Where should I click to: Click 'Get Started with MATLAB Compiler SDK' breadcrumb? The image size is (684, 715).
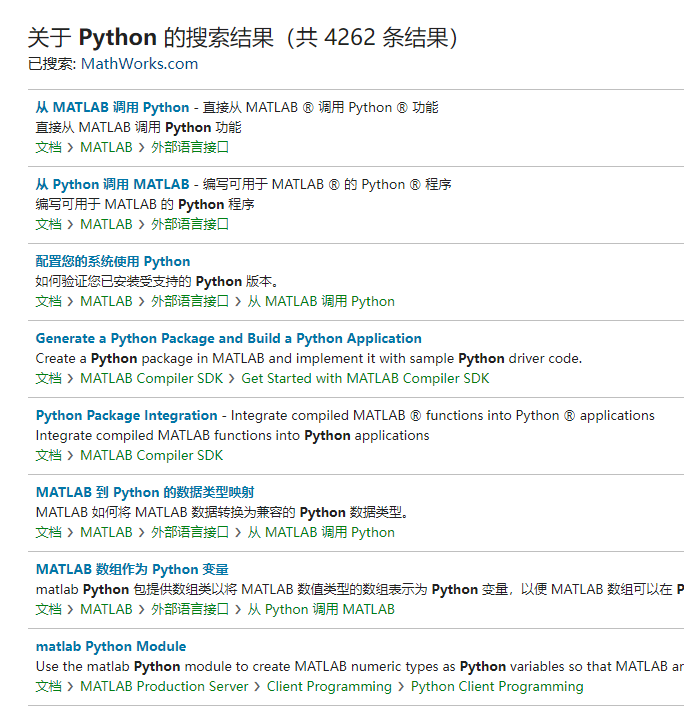coord(365,378)
